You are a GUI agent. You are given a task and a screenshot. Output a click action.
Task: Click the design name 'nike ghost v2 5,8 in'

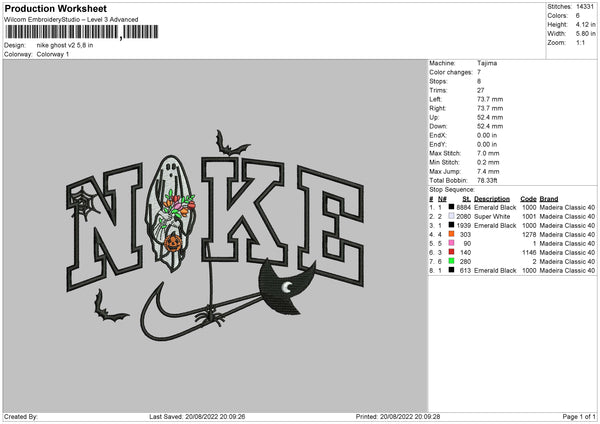point(65,45)
